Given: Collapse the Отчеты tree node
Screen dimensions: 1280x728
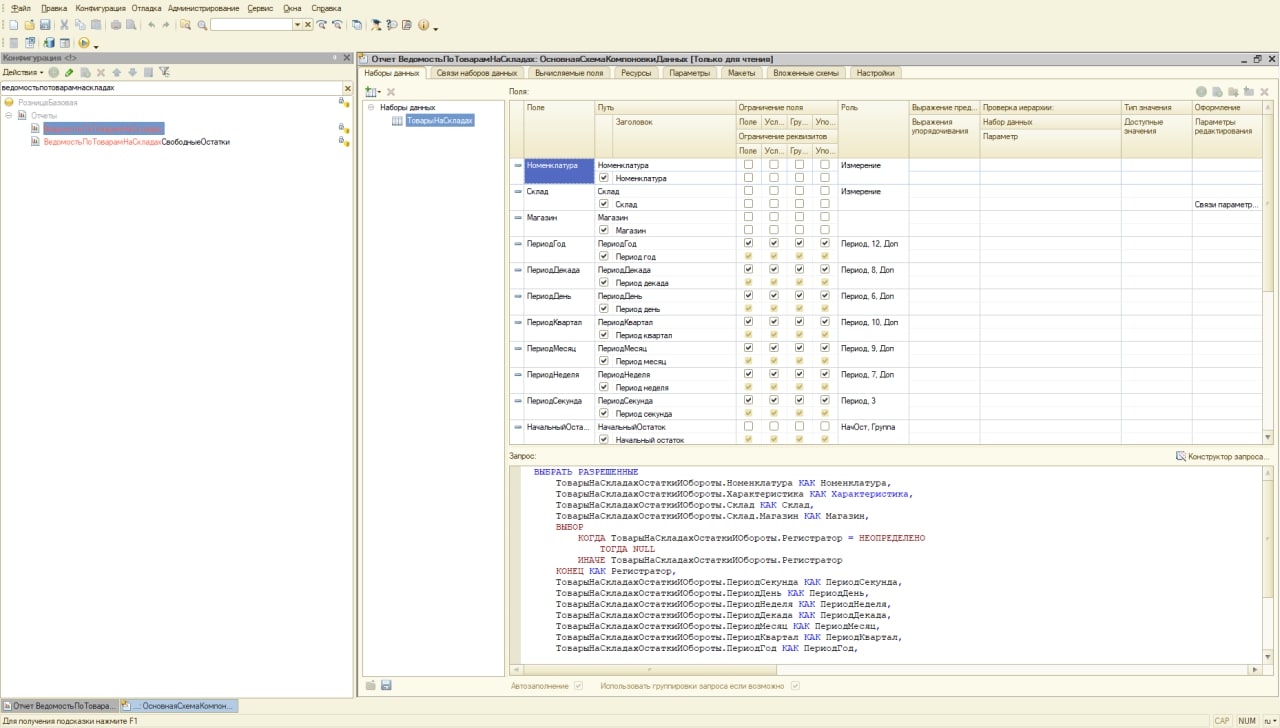Looking at the screenshot, I should (x=9, y=115).
